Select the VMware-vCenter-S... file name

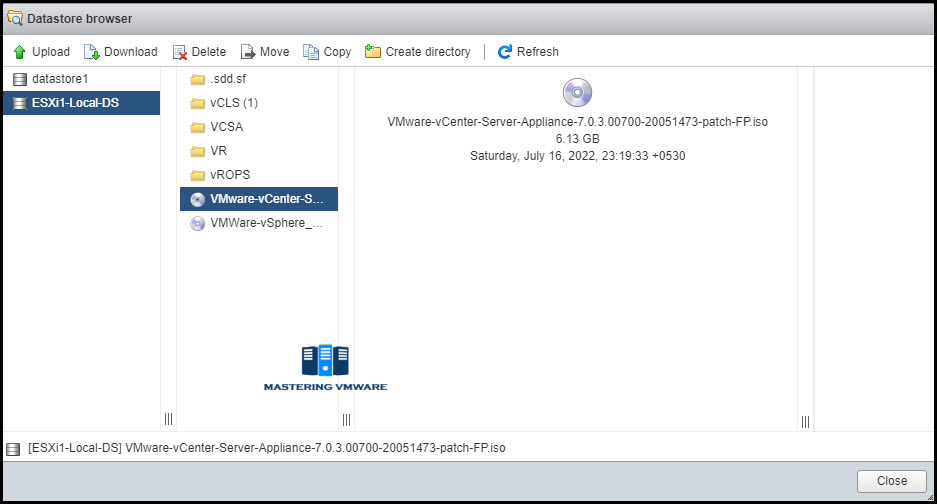[267, 199]
